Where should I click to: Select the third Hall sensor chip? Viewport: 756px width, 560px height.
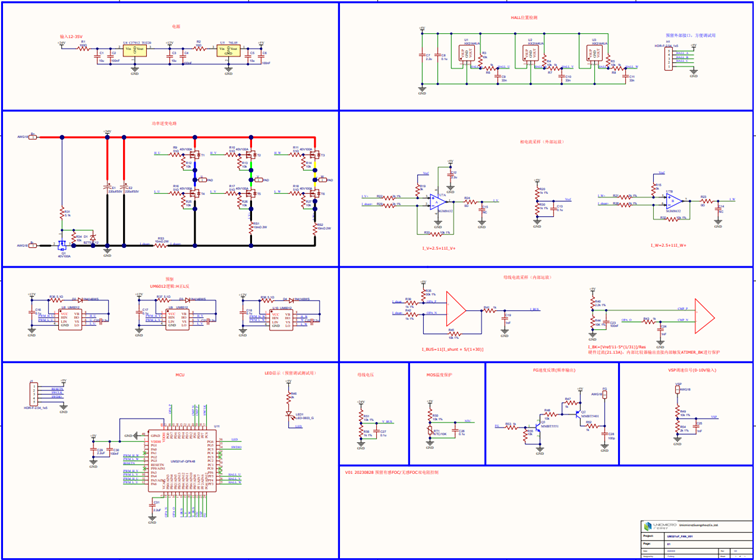pos(597,52)
